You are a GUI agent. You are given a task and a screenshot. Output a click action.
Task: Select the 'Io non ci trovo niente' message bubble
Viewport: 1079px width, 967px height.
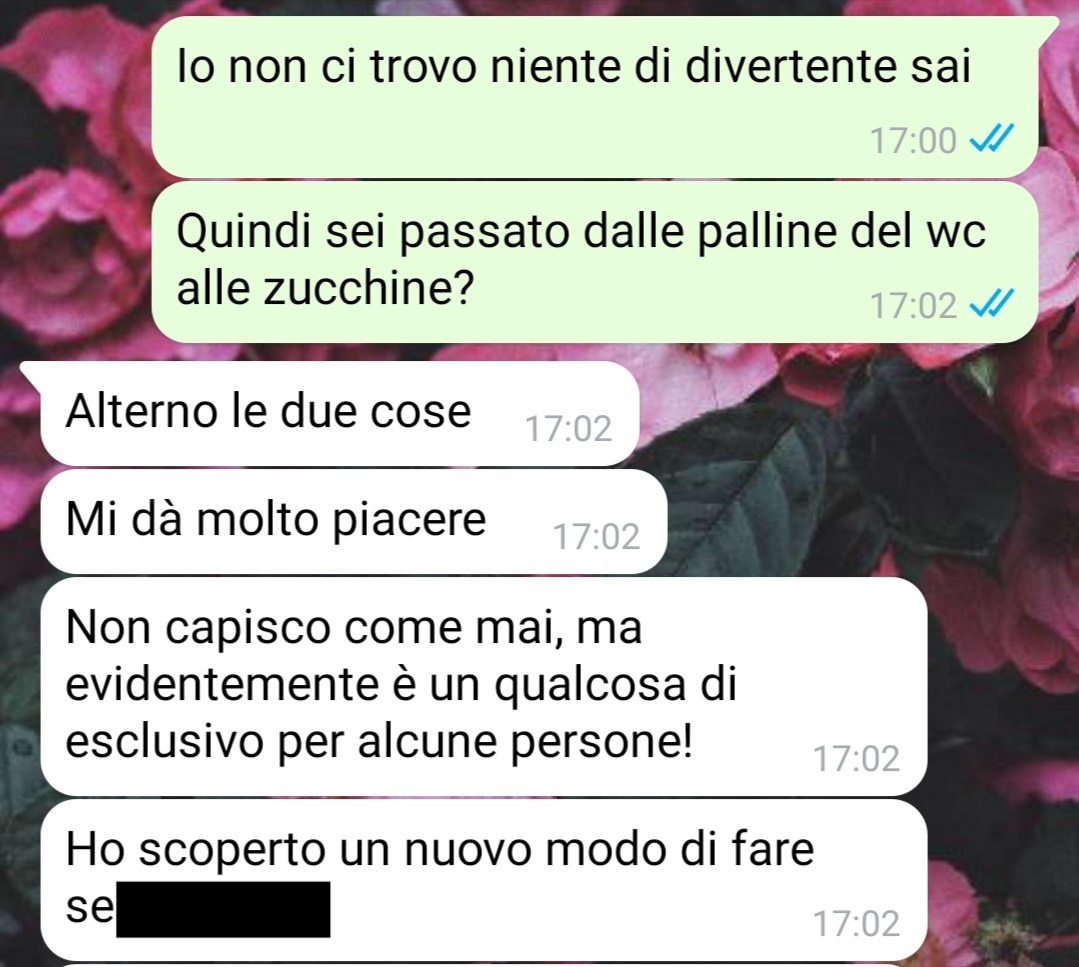(595, 97)
